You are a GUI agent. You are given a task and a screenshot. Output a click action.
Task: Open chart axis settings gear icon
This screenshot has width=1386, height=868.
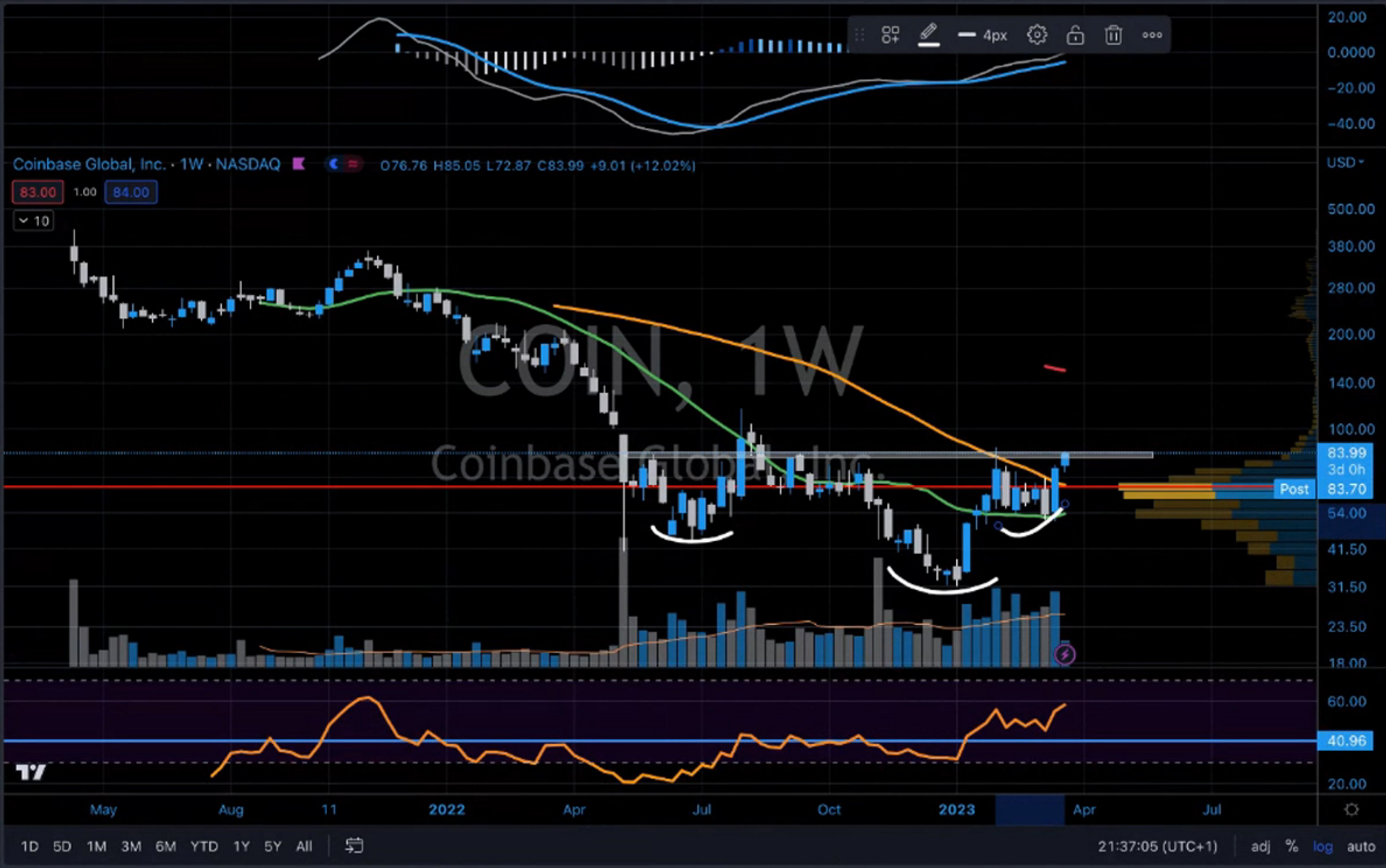click(1351, 810)
